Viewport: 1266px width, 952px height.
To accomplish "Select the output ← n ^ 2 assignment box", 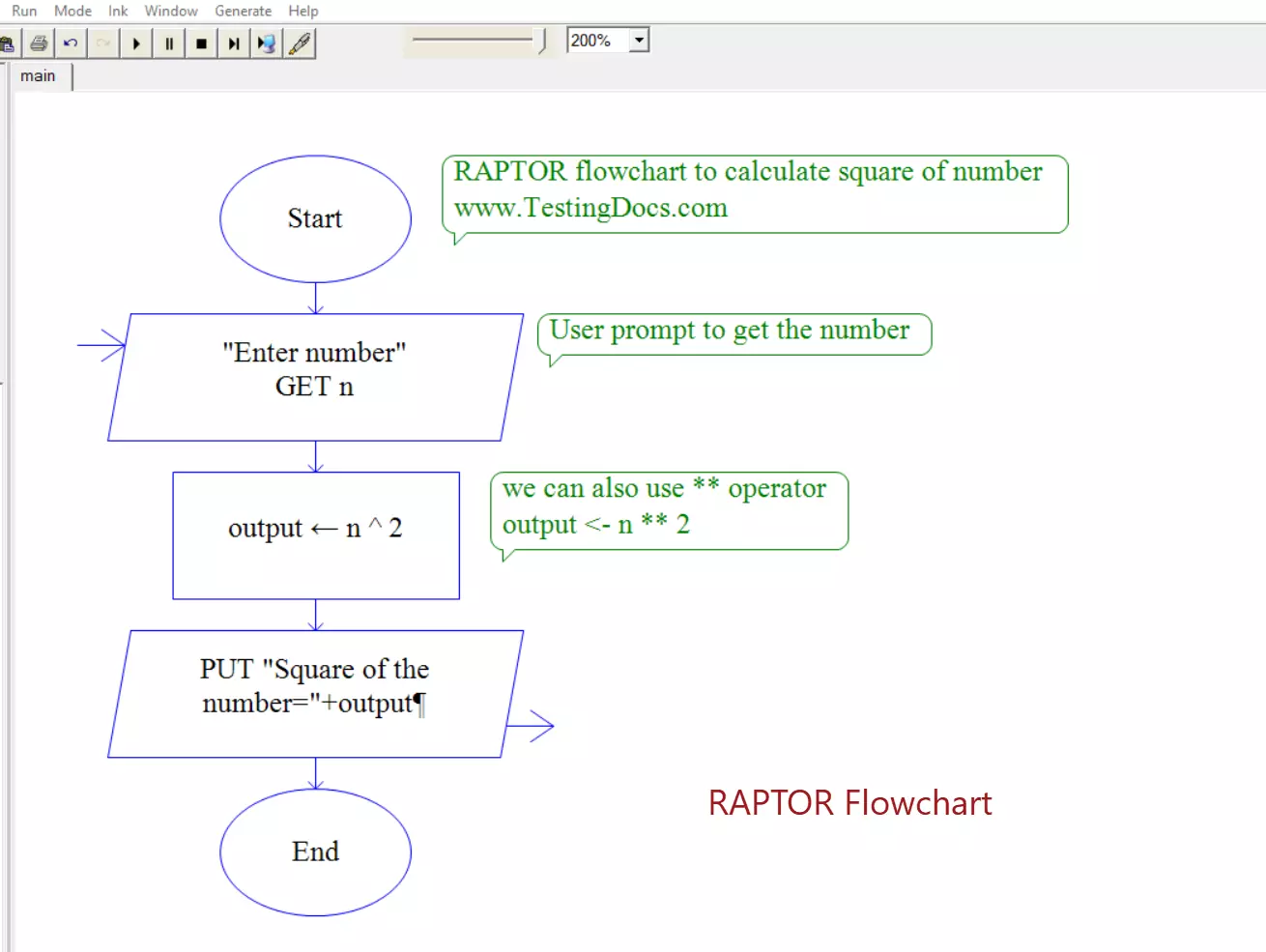I will click(316, 535).
